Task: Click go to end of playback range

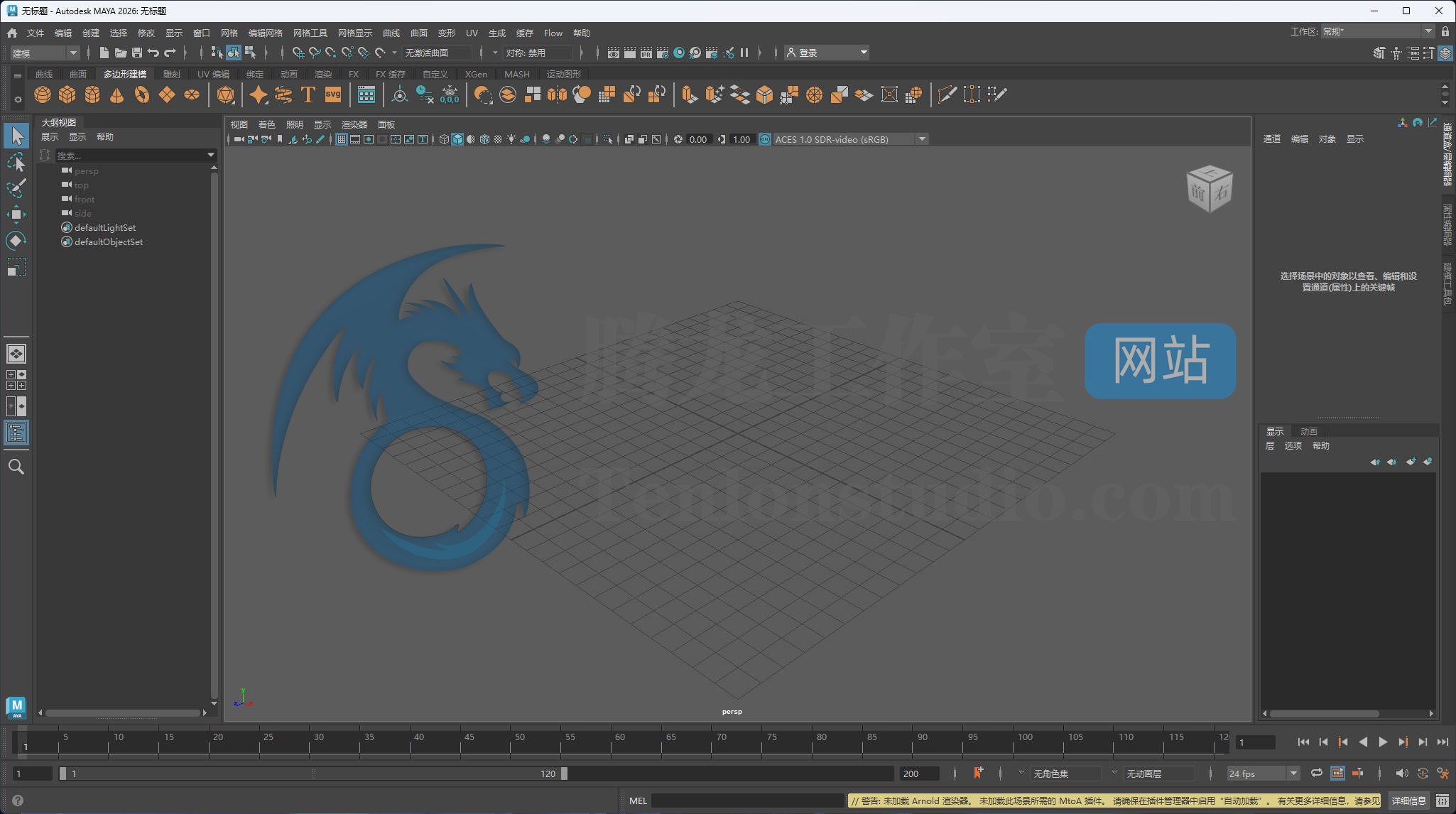Action: [x=1443, y=742]
